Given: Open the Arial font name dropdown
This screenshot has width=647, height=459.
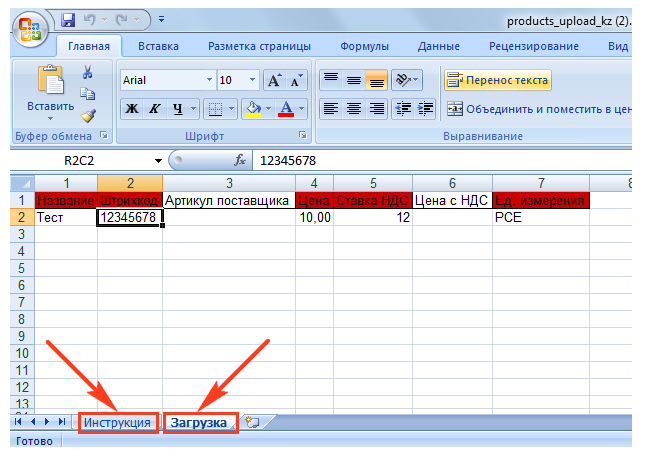Looking at the screenshot, I should click(x=209, y=80).
